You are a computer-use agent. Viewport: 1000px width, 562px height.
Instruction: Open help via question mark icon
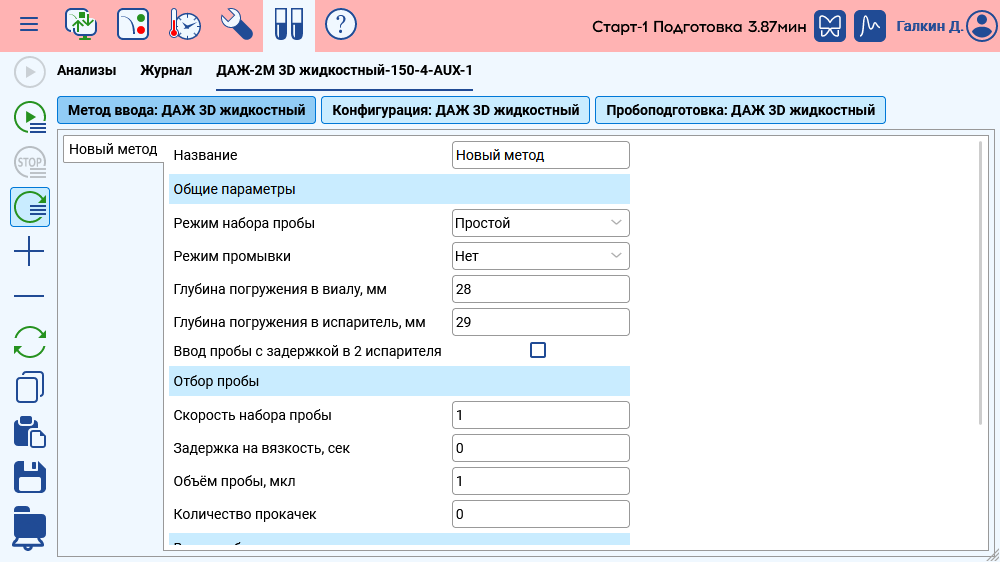[341, 24]
